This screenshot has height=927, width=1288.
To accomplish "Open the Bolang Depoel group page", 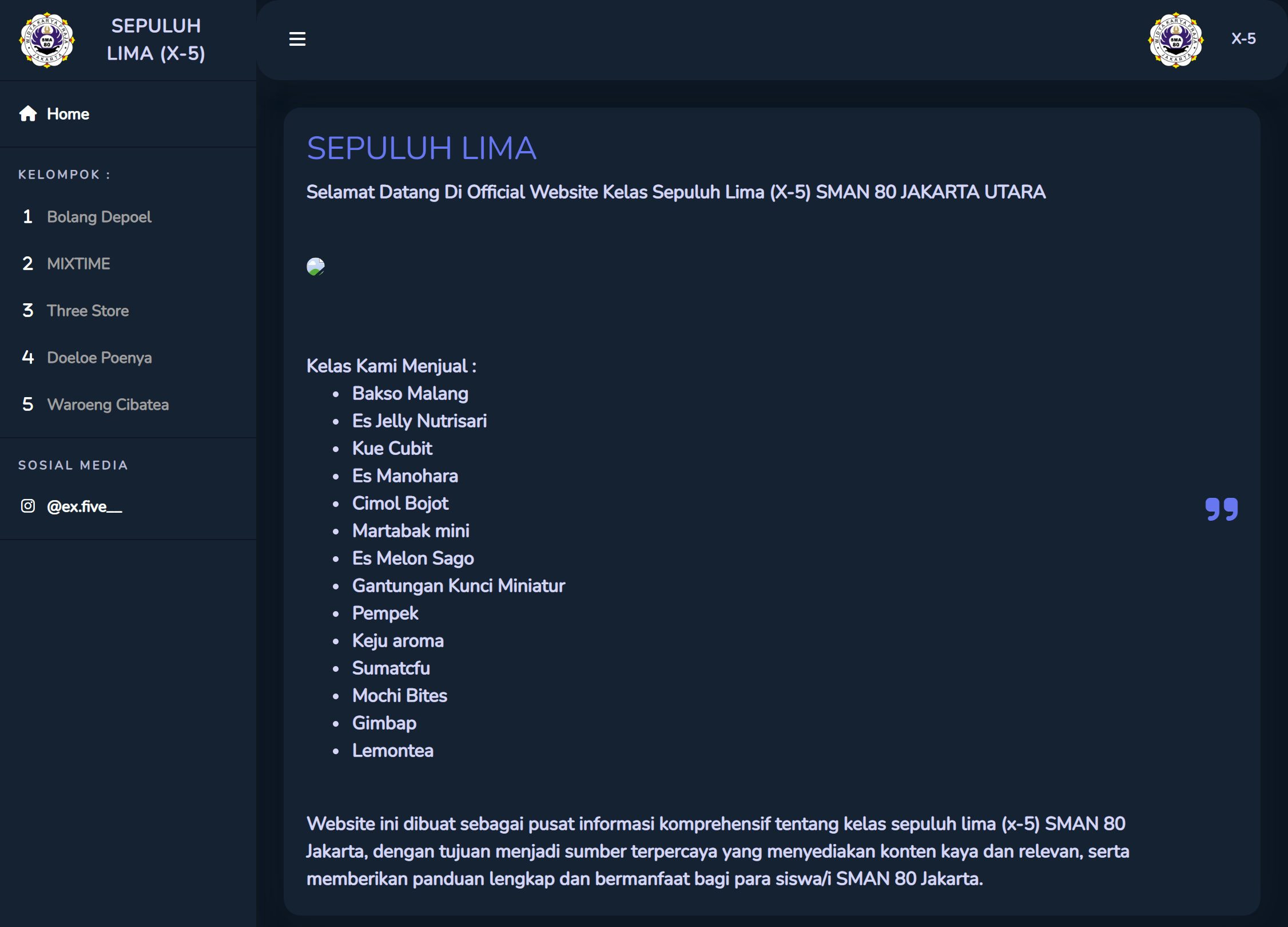I will point(99,217).
